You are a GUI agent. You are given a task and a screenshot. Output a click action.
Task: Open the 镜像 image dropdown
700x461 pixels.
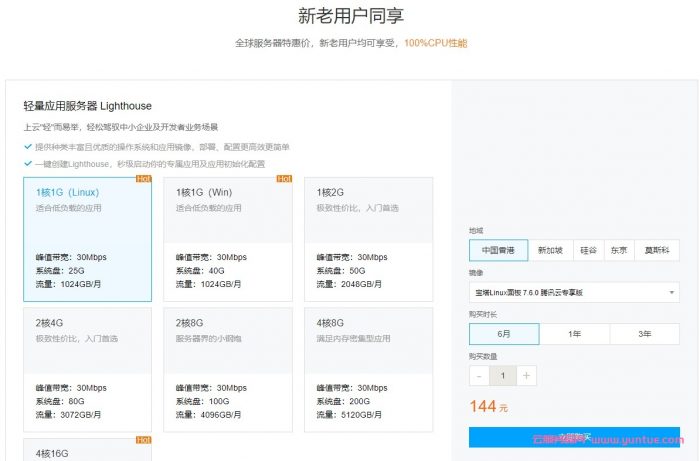pyautogui.click(x=574, y=292)
